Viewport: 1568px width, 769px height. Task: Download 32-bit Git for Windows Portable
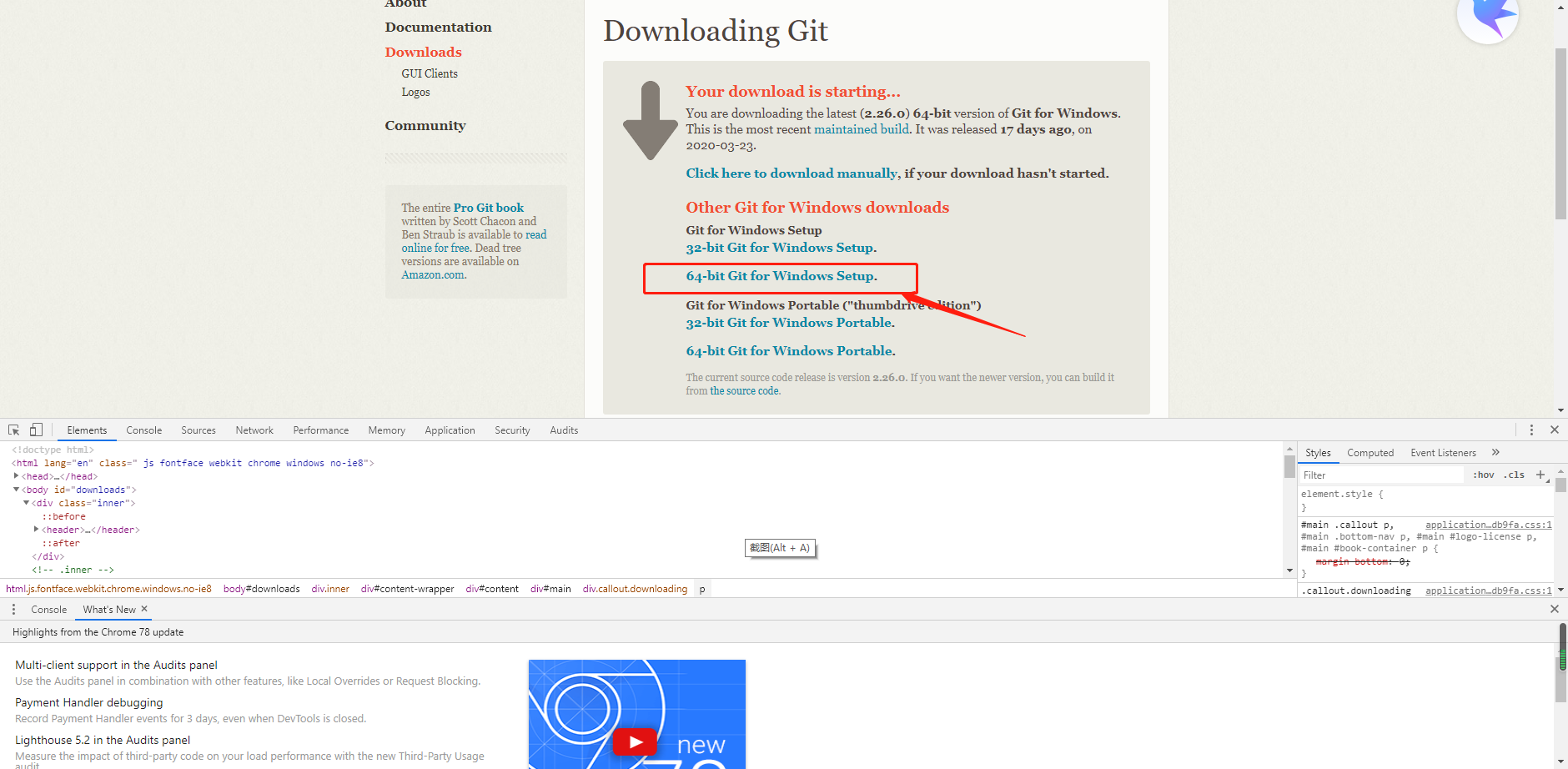click(790, 323)
